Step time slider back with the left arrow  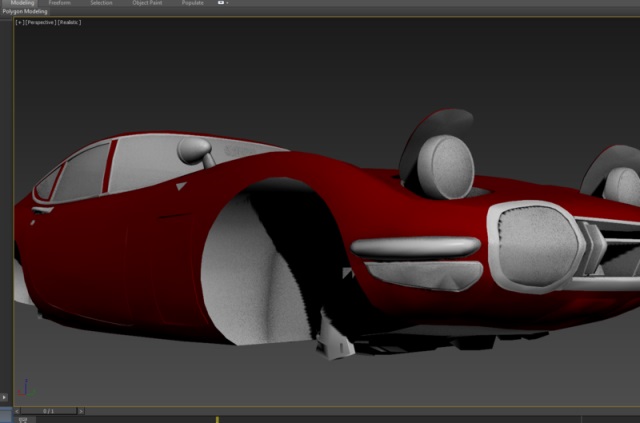[x=17, y=411]
